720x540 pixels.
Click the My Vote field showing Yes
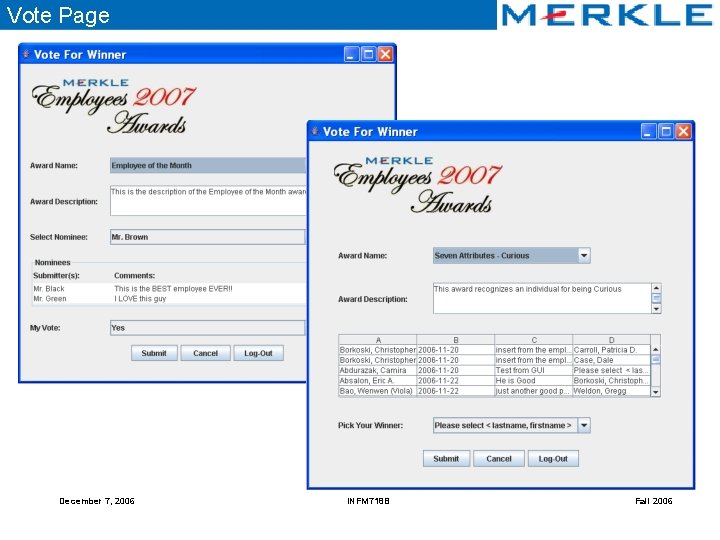click(x=208, y=328)
